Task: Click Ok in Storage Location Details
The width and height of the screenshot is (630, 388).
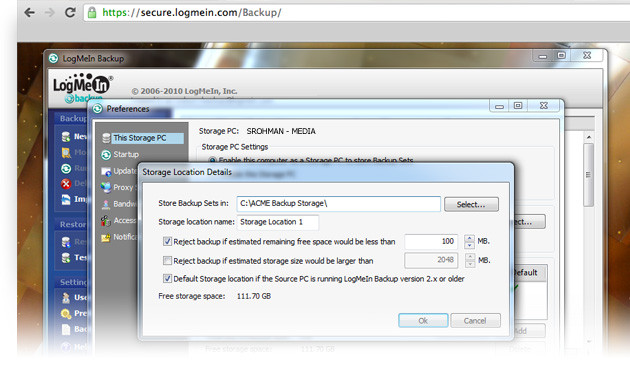Action: 423,321
